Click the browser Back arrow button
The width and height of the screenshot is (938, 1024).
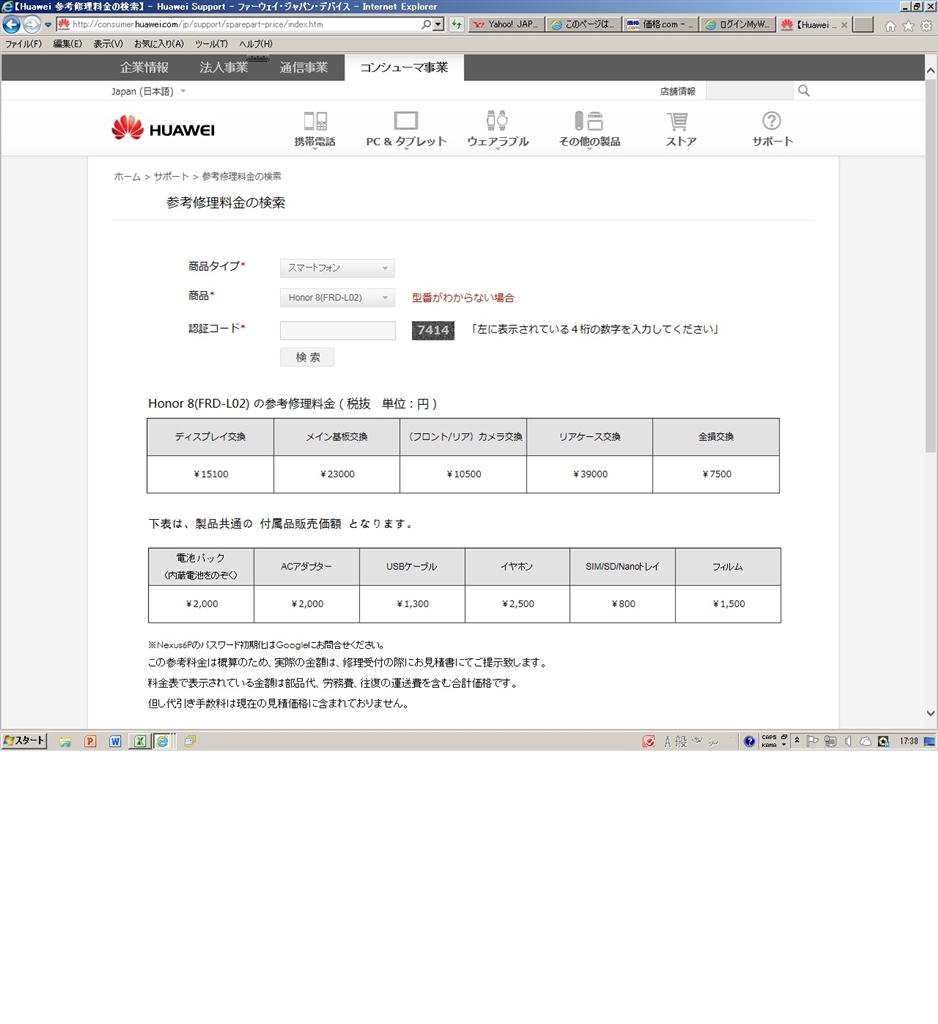(x=12, y=25)
